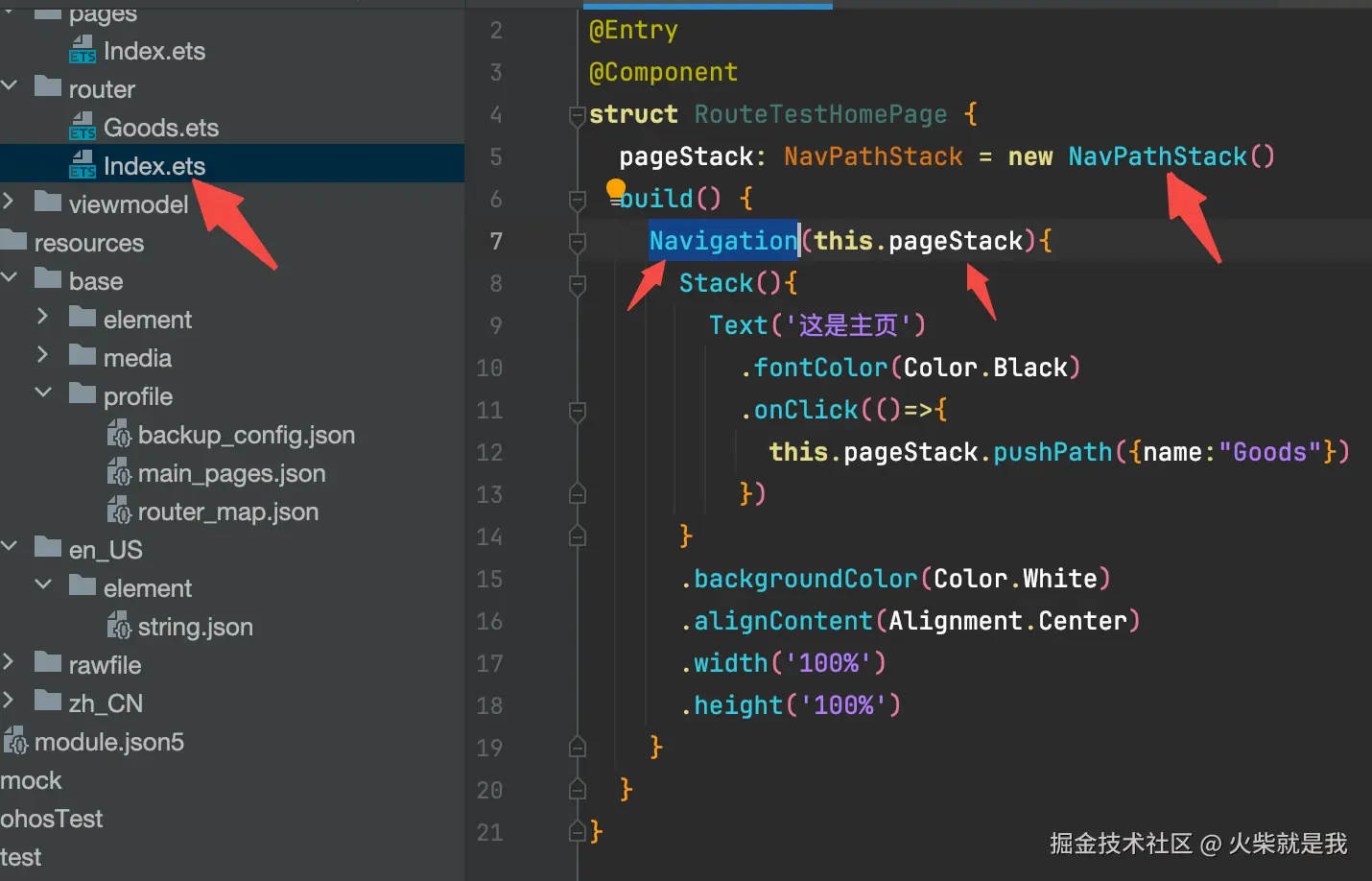The height and width of the screenshot is (881, 1372).
Task: Click the fold end marker at line 13
Action: pos(578,494)
